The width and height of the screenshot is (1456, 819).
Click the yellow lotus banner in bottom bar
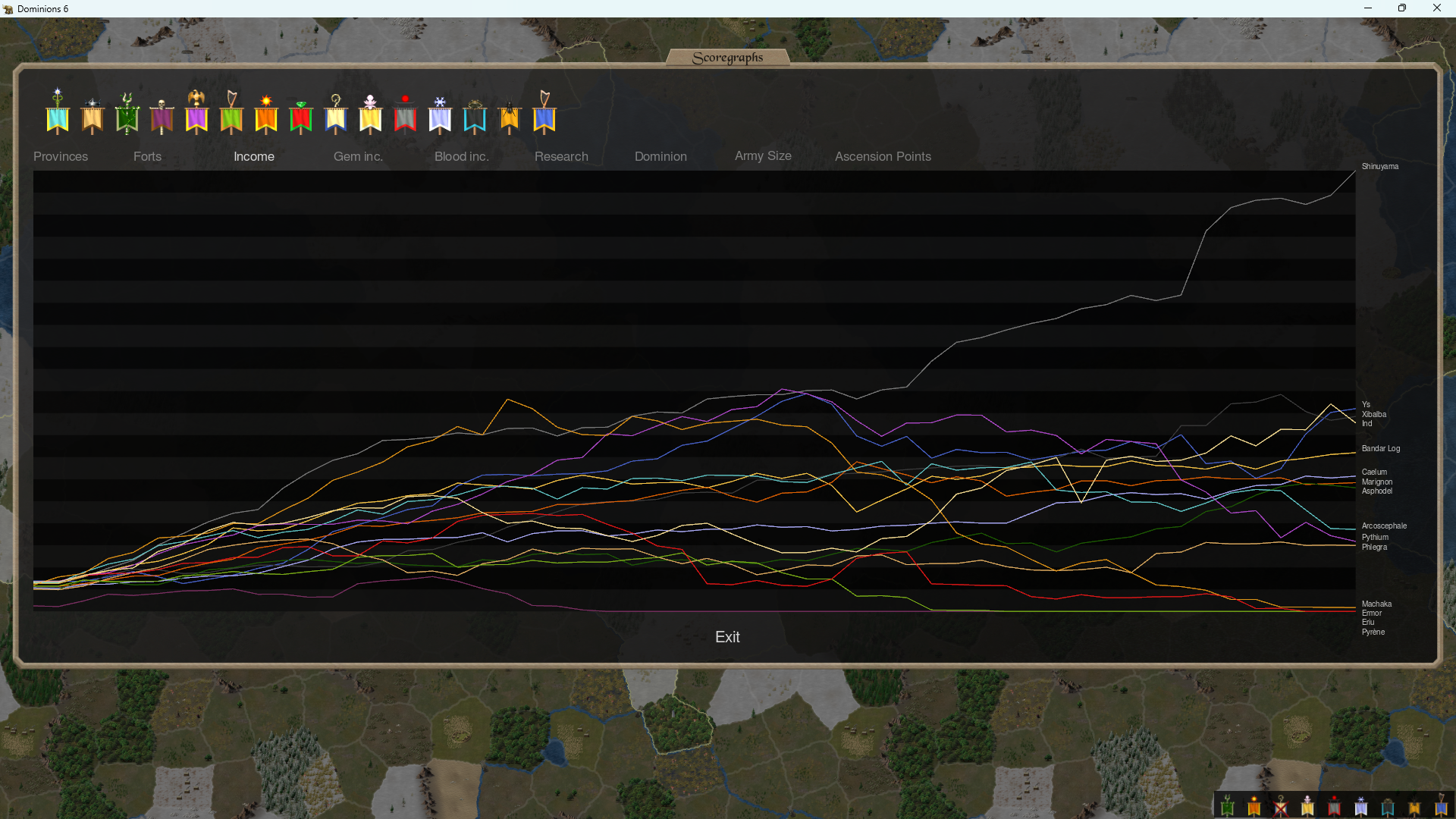(x=1307, y=805)
